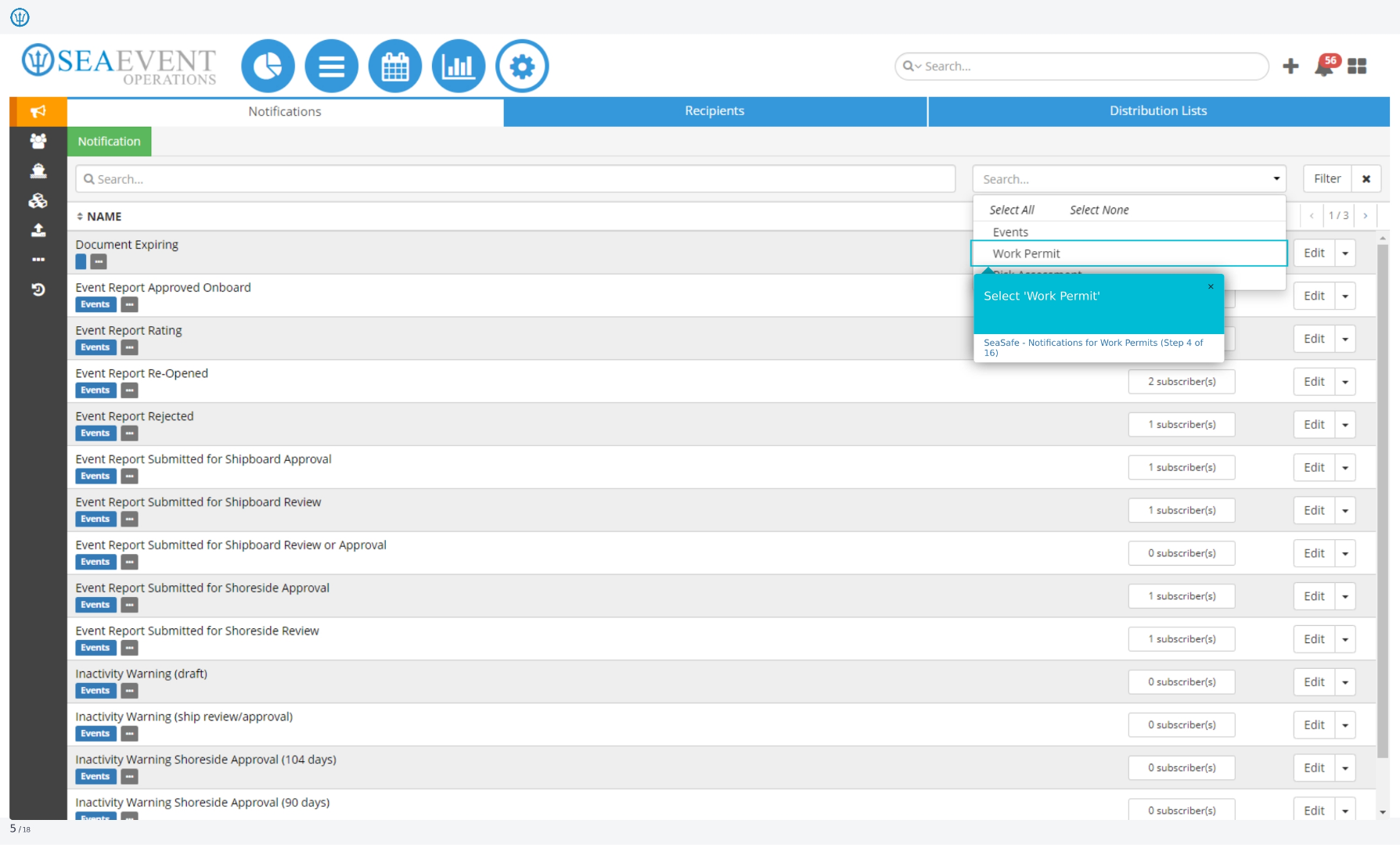Screen dimensions: 1400x845
Task: Click the SeaEvent Operations logo
Action: [x=119, y=64]
